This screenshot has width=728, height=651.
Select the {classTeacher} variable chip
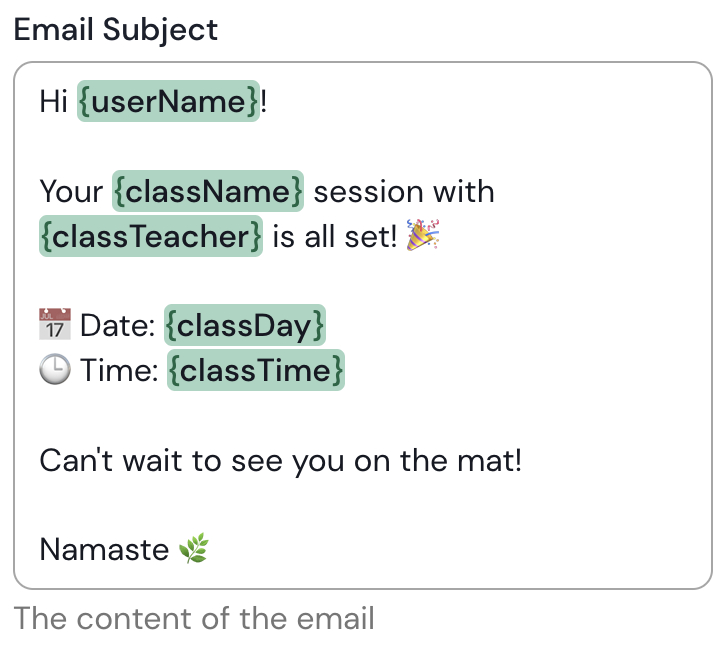click(x=151, y=237)
